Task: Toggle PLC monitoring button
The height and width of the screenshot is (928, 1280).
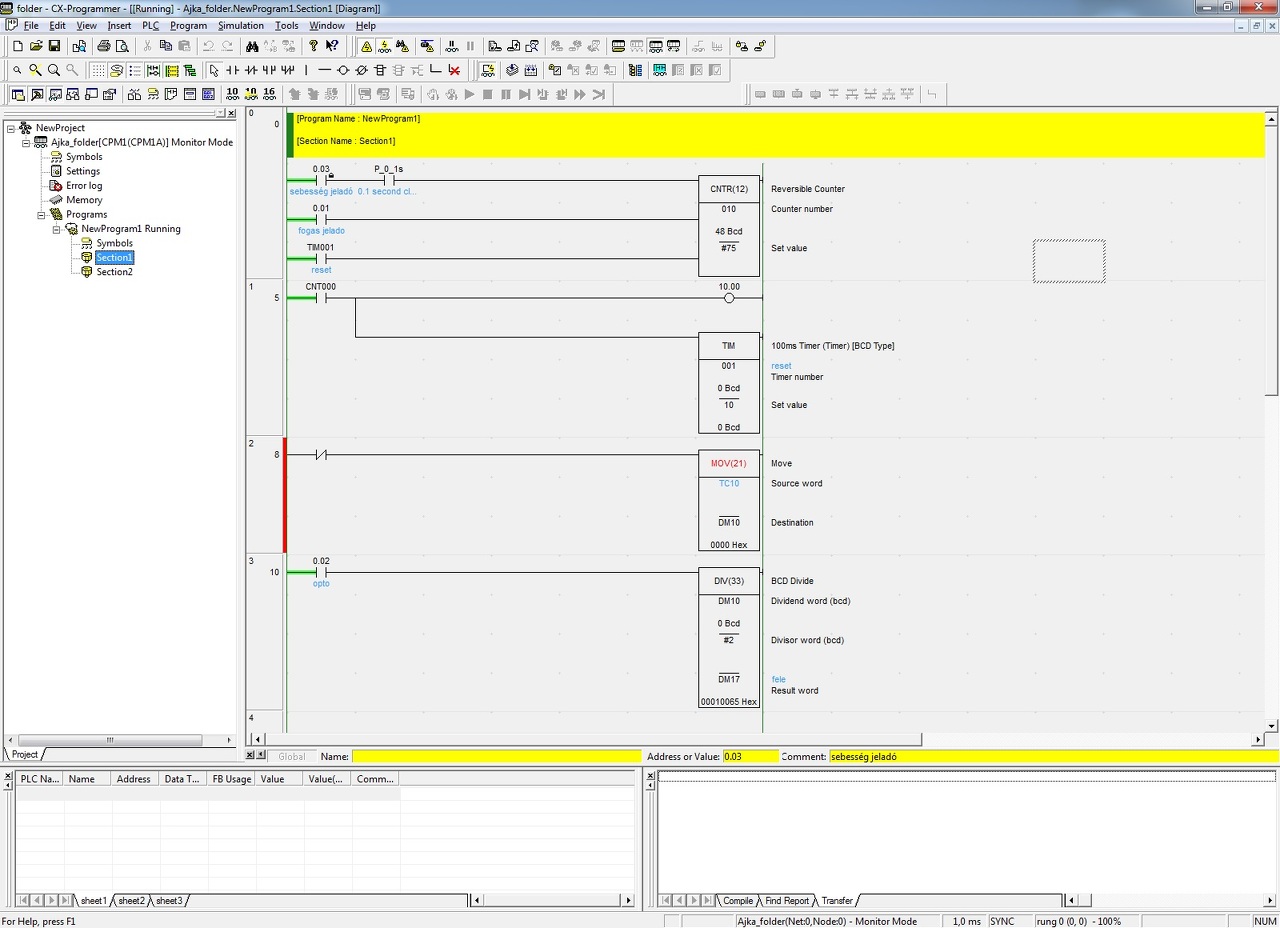Action: tap(384, 46)
